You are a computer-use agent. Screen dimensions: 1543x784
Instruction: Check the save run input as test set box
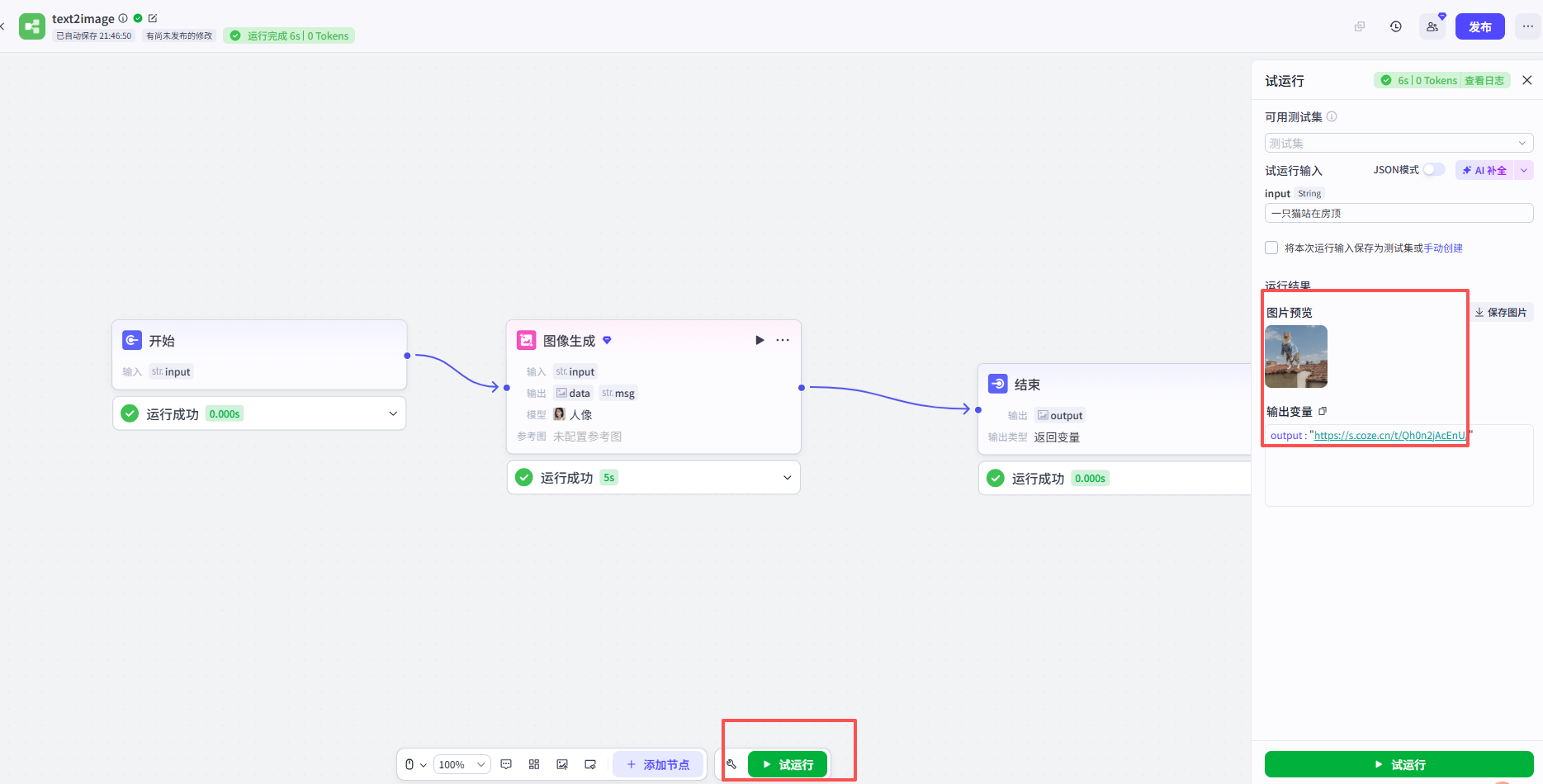click(x=1271, y=248)
